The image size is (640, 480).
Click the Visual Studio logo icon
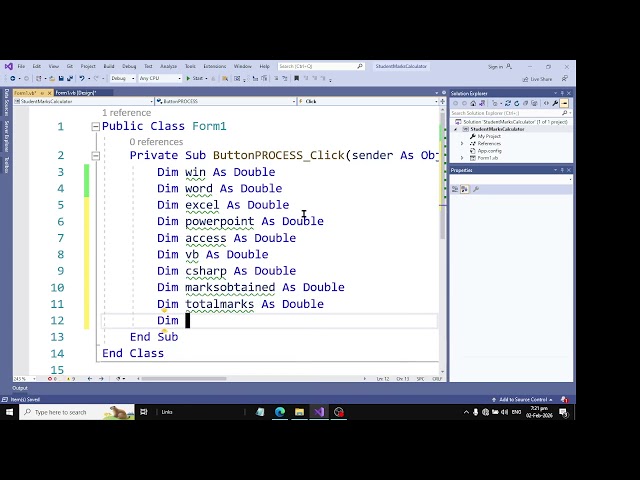(9, 66)
